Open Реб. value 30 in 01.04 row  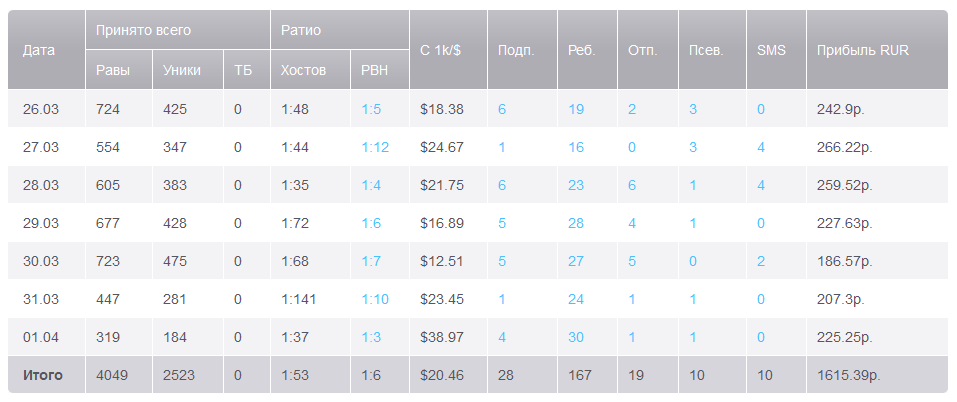click(x=576, y=337)
